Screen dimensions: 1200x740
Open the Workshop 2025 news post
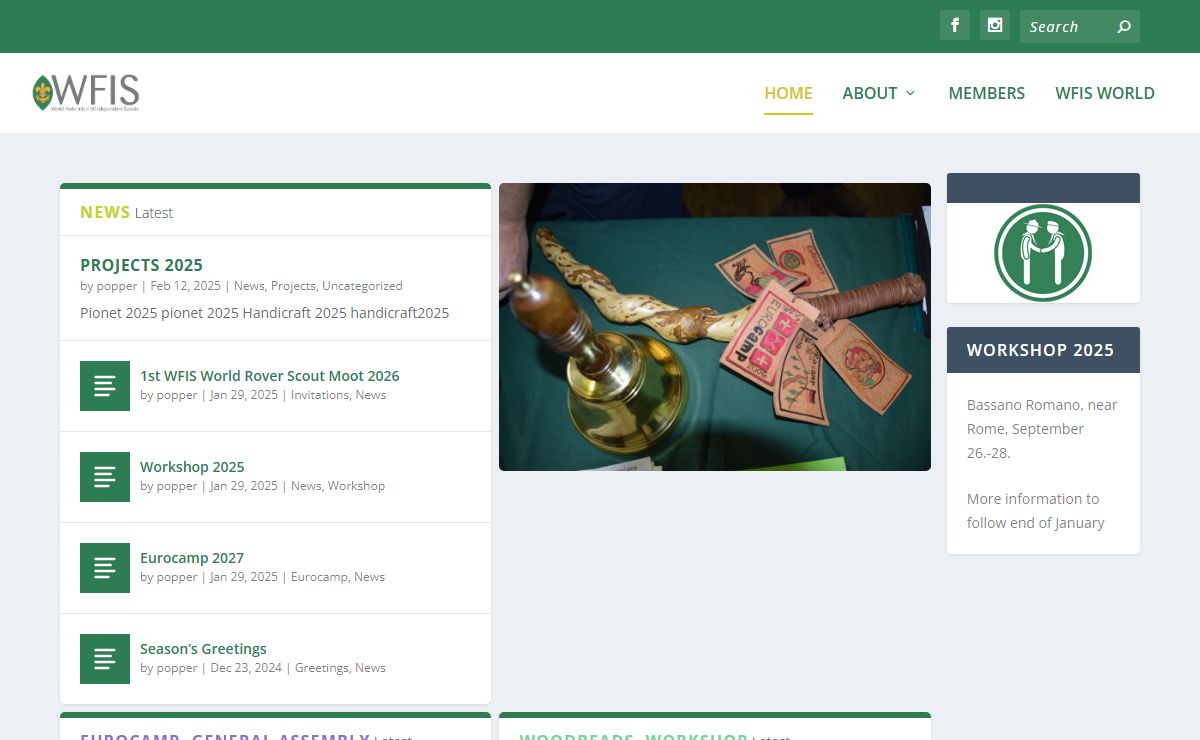click(x=192, y=467)
